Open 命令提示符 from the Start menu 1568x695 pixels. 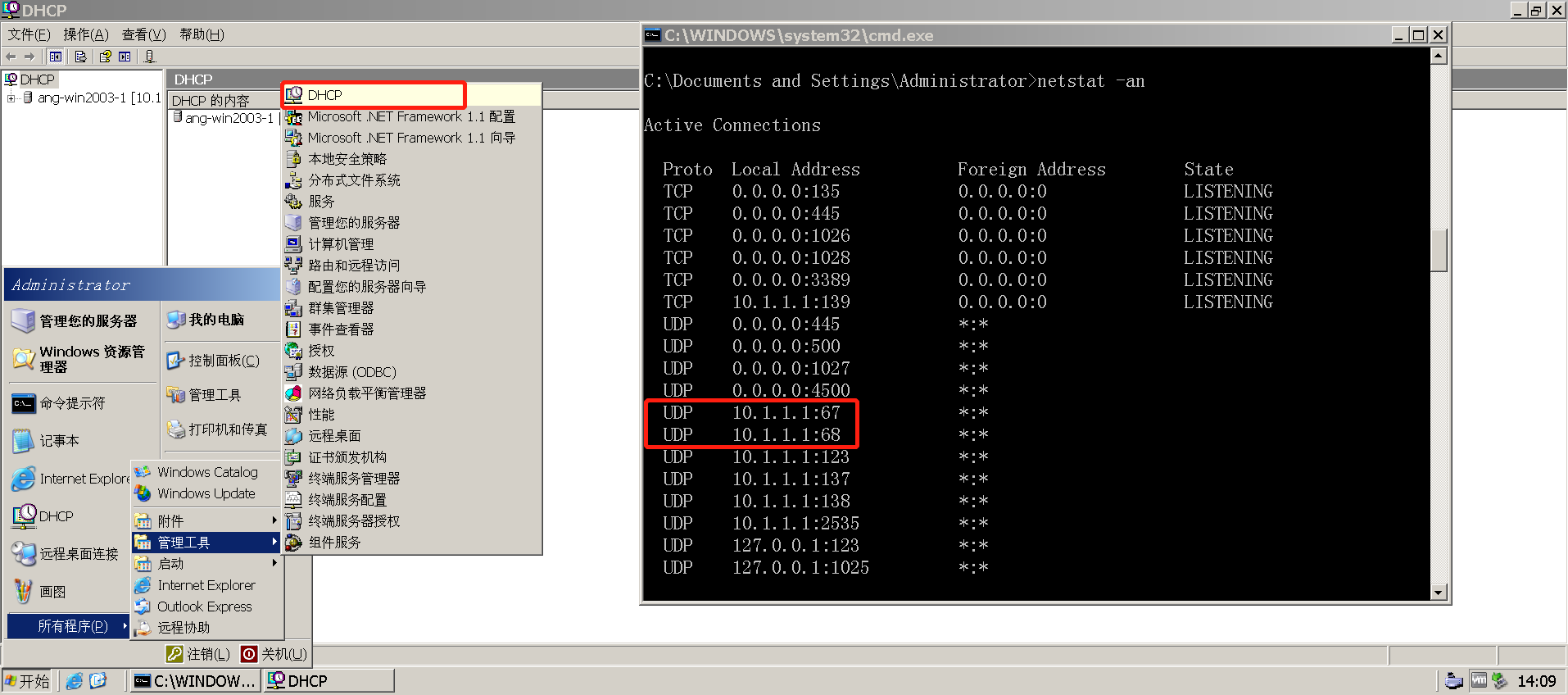tap(82, 403)
